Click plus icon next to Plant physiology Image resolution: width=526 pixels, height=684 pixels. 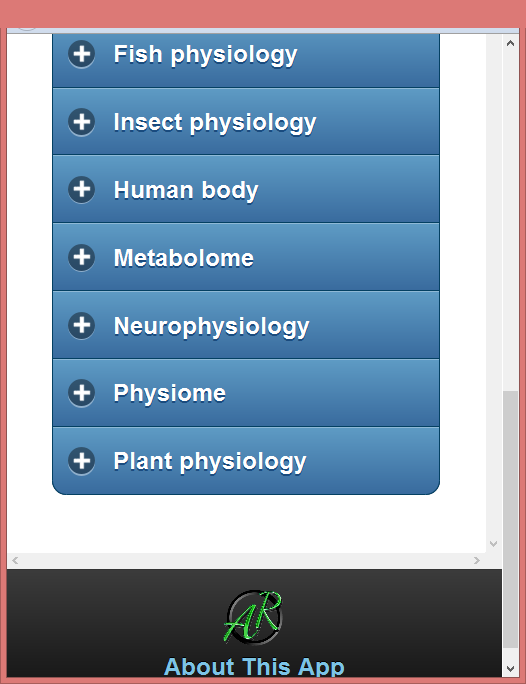tap(81, 461)
